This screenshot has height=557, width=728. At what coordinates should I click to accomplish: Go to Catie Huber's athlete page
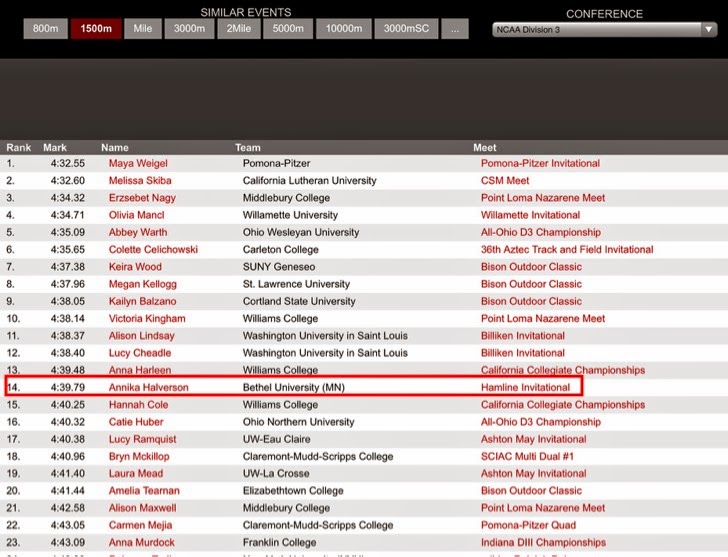[136, 422]
